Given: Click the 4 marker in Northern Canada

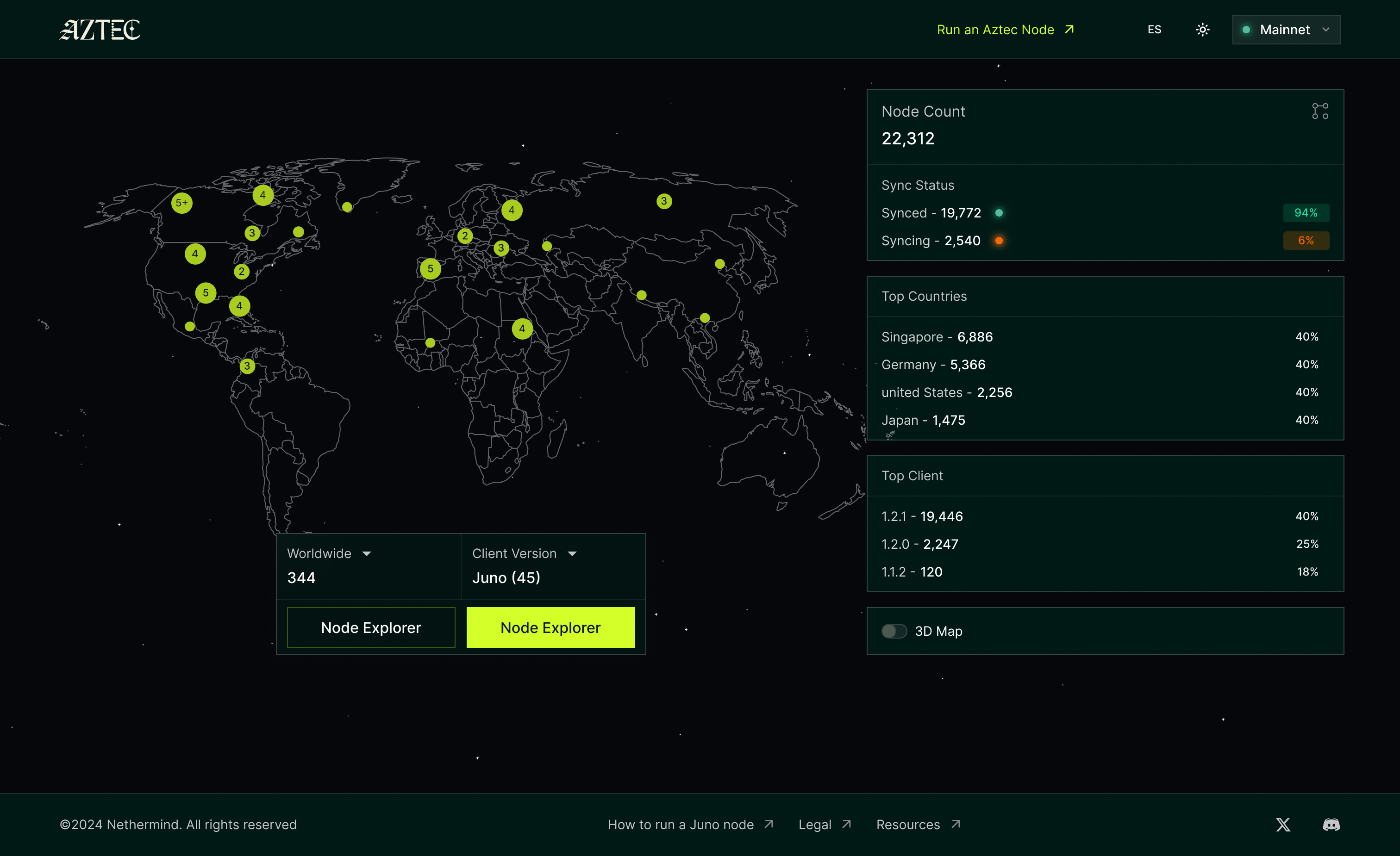Looking at the screenshot, I should click(x=262, y=195).
